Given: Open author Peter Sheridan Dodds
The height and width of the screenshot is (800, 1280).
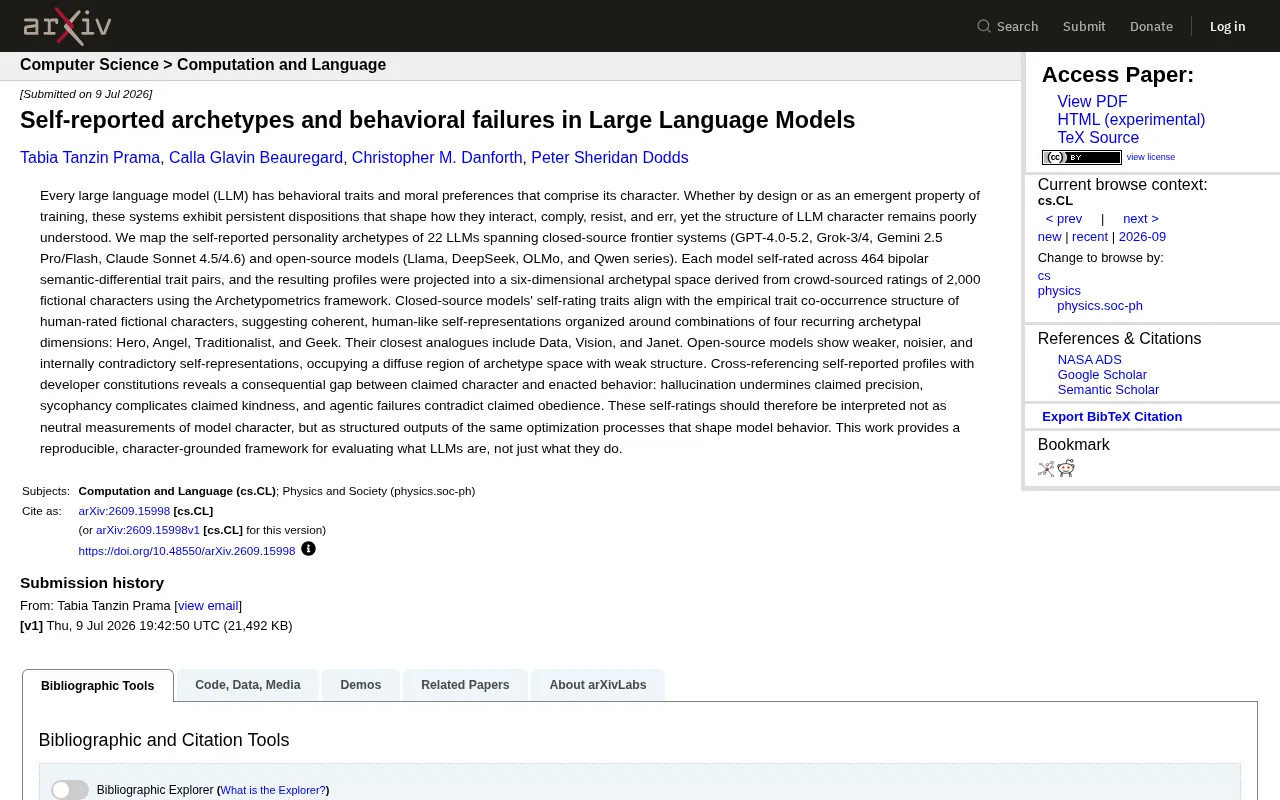Looking at the screenshot, I should pyautogui.click(x=610, y=158).
